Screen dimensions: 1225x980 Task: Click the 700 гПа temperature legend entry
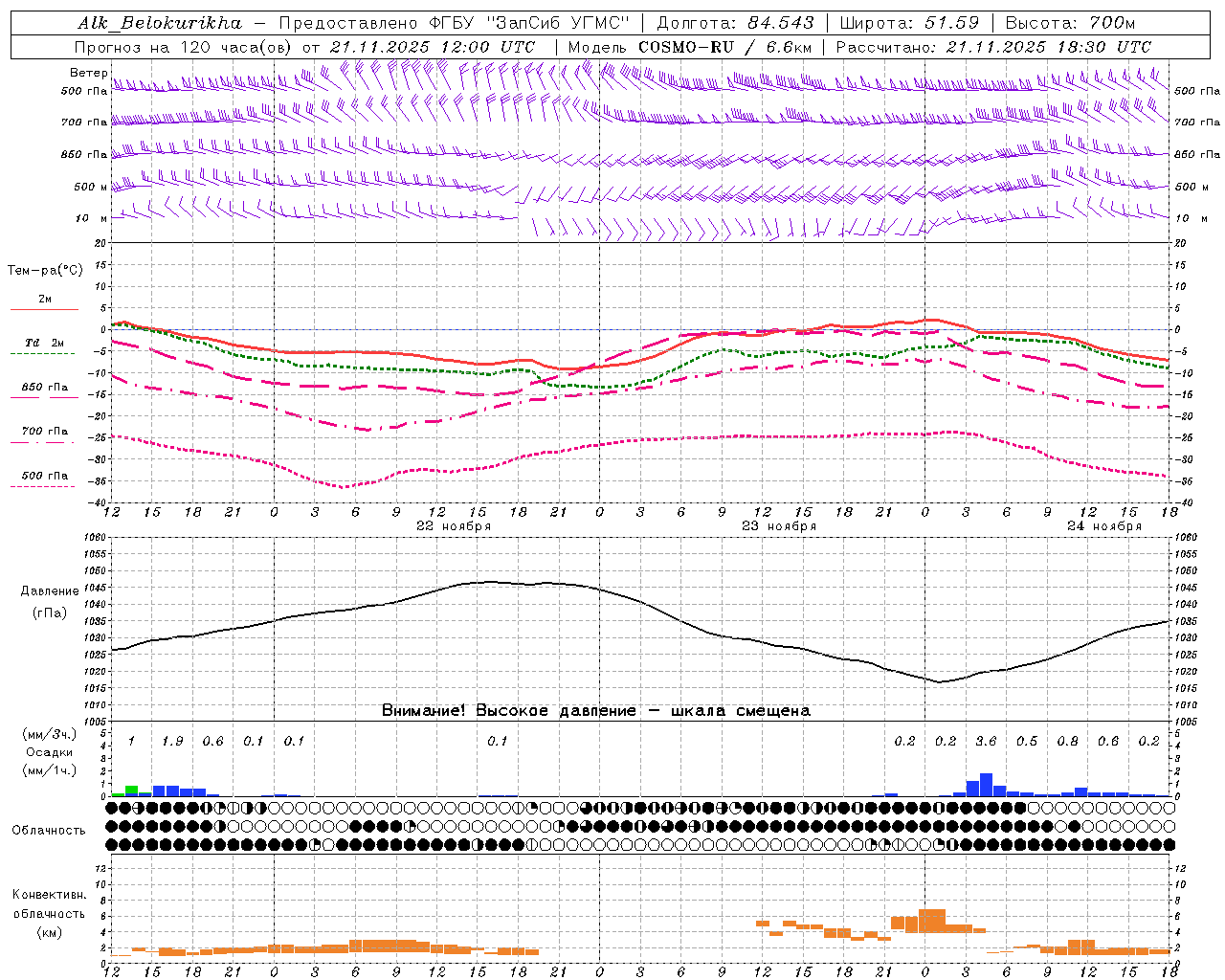point(44,432)
